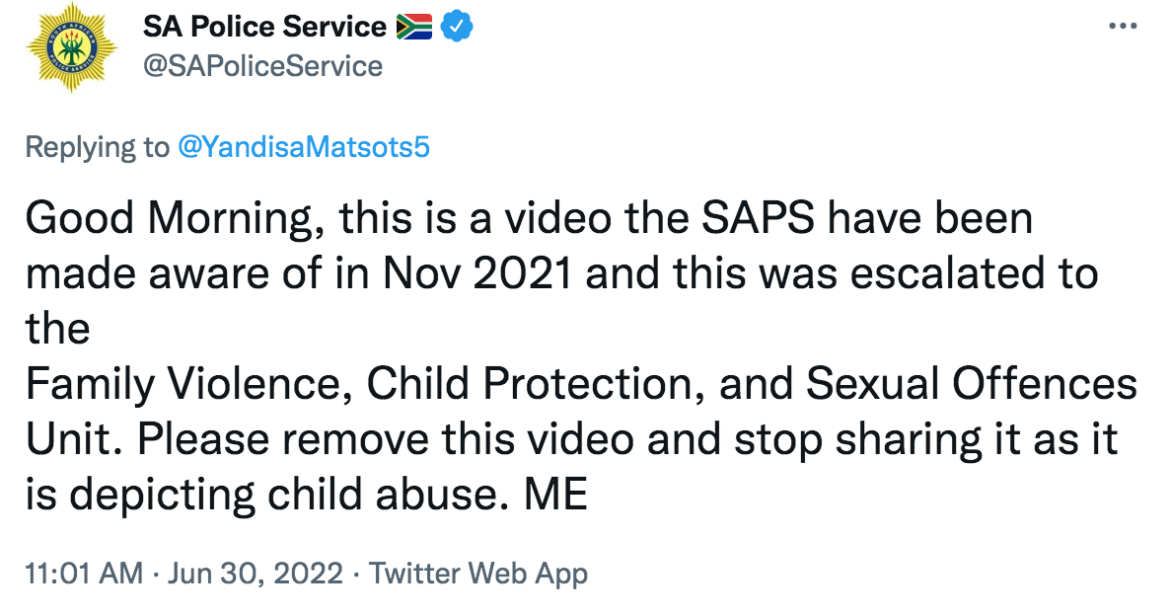Click the blue verified checkmark badge

coord(456,27)
